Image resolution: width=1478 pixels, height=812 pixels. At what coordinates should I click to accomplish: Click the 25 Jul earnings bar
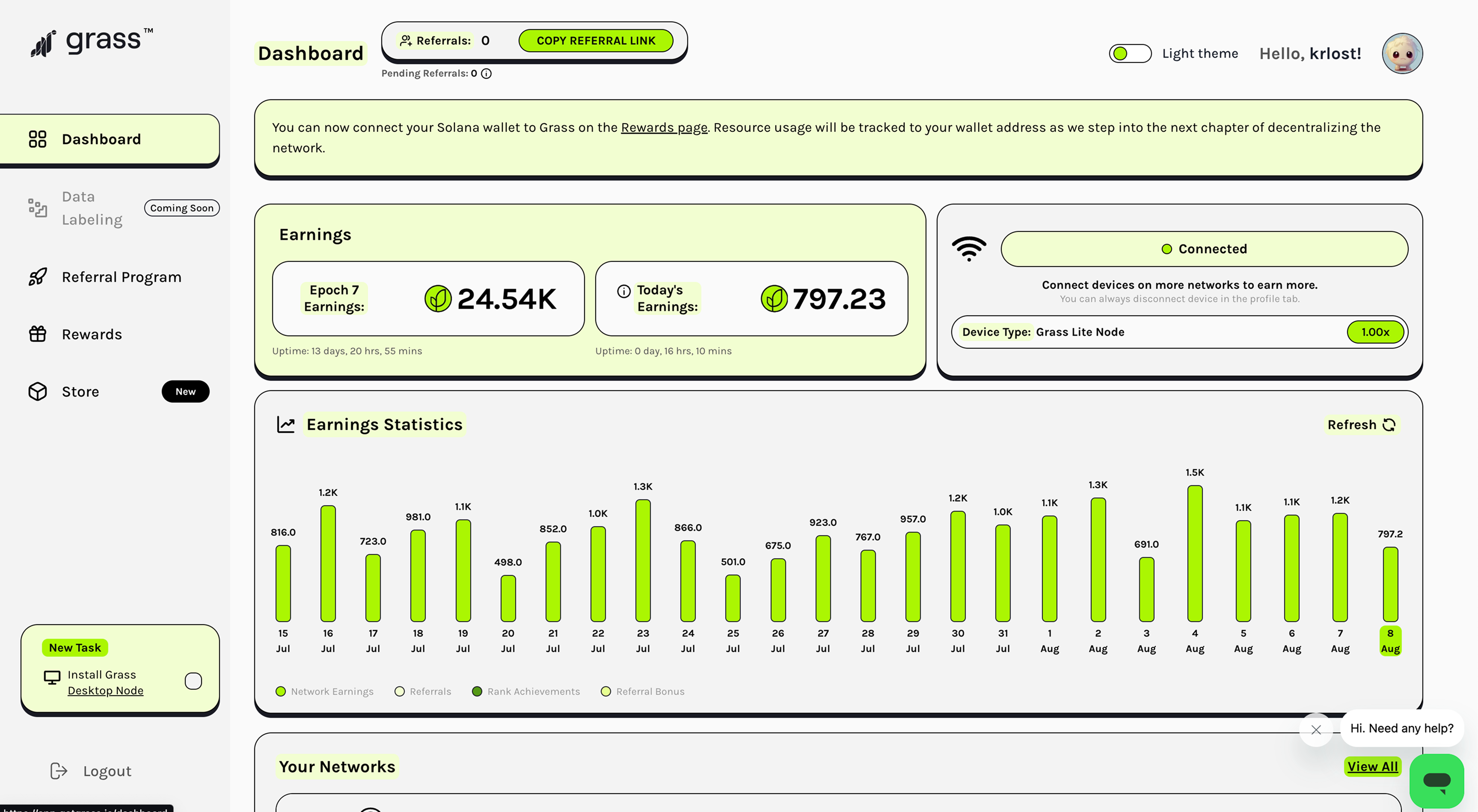pos(733,598)
